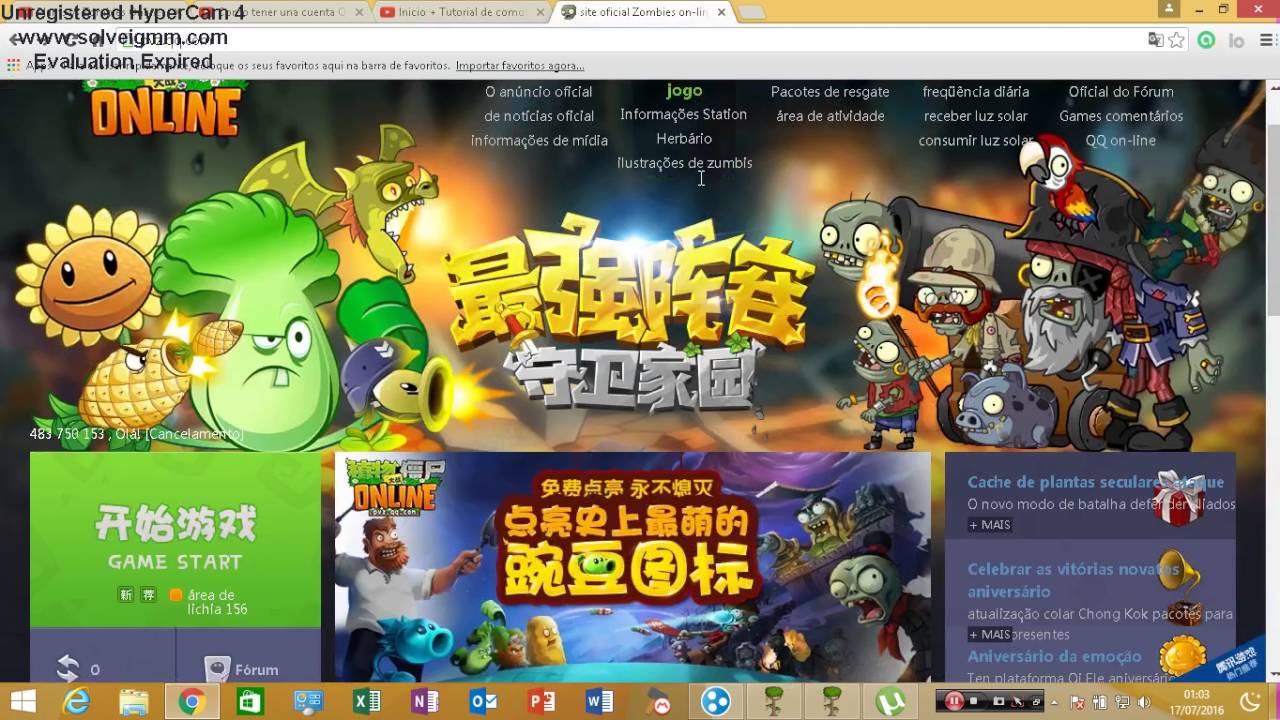Open Informações Station link
This screenshot has height=720, width=1280.
pyautogui.click(x=683, y=114)
